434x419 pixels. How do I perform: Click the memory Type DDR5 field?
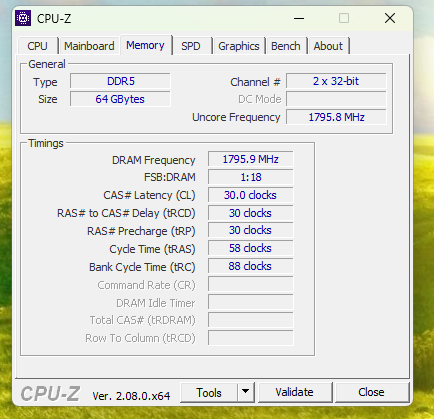point(120,81)
